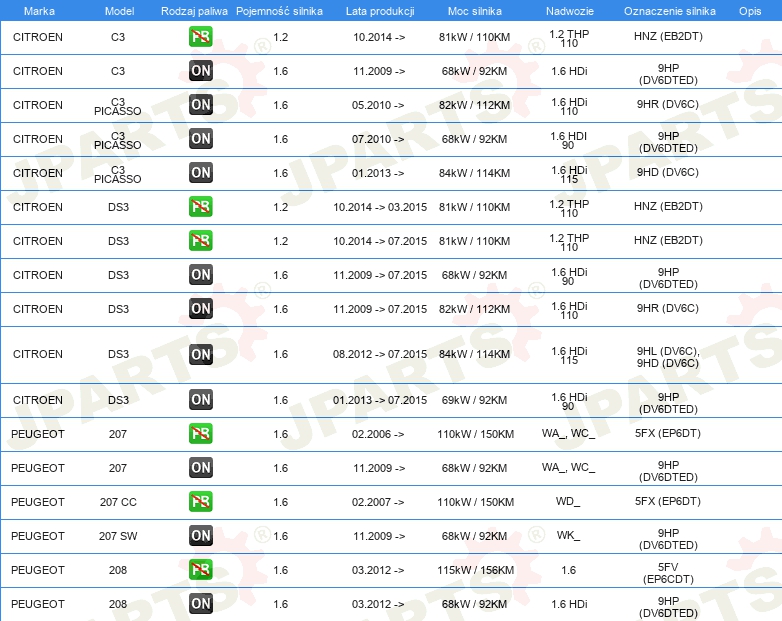Viewport: 782px width, 621px height.
Task: Select the date cell '07.2010 ->'
Action: coord(378,139)
